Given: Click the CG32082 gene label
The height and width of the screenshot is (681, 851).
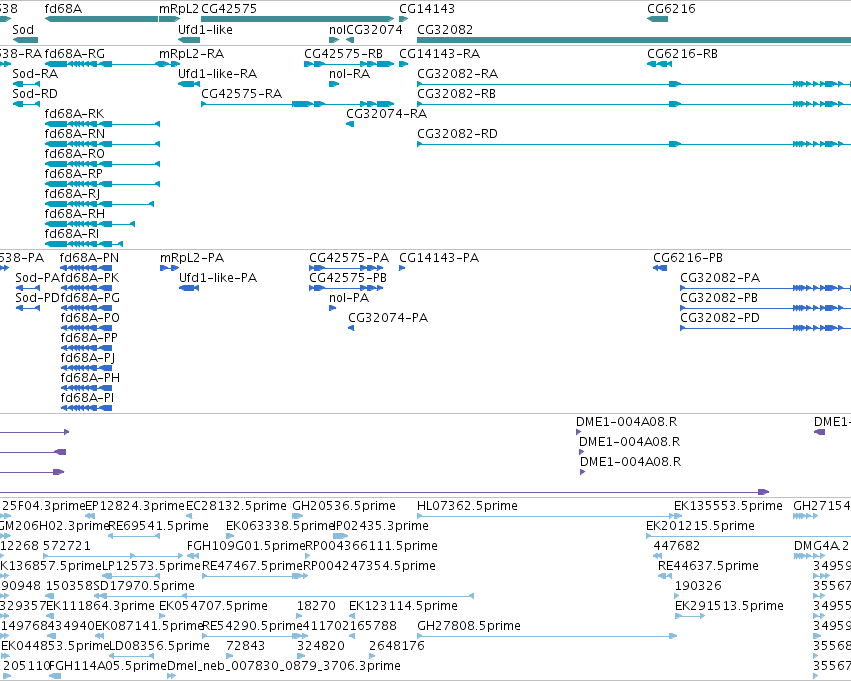Looking at the screenshot, I should click(x=445, y=29).
